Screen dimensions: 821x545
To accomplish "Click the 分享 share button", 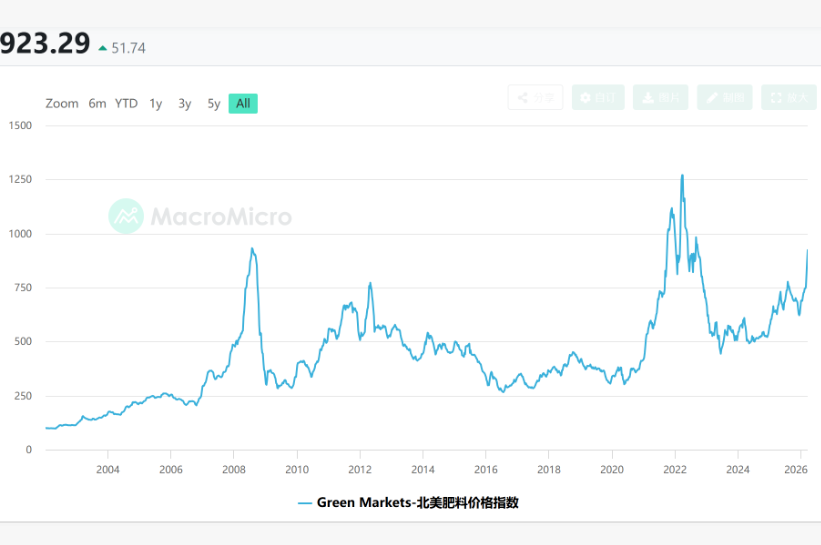I will tap(535, 97).
